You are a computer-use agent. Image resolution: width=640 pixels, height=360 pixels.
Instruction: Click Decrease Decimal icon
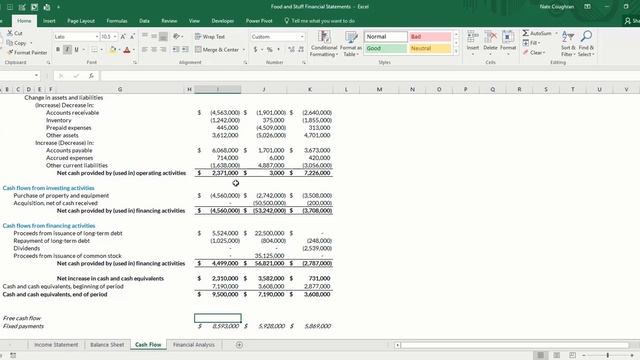(301, 50)
